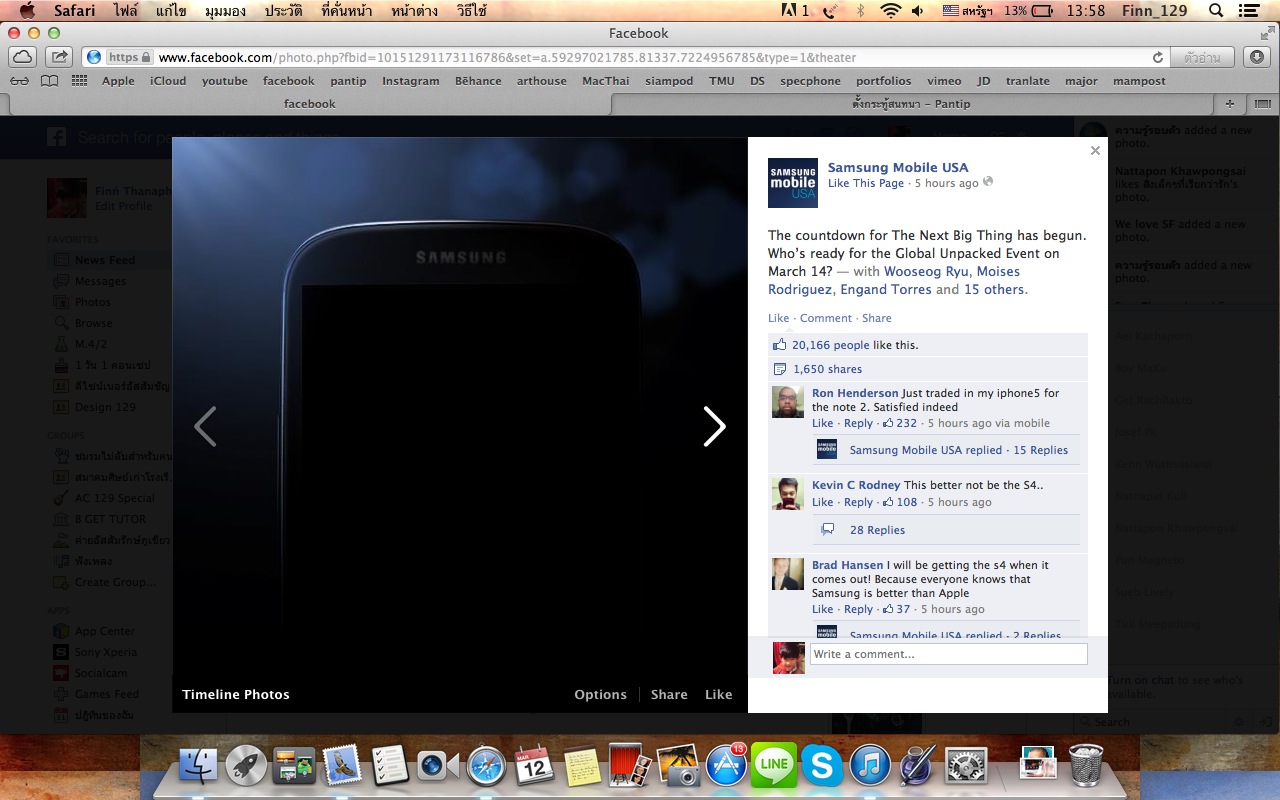Screen dimensions: 1280x800
Task: Show bookmarks using the open book icon
Action: [x=49, y=81]
